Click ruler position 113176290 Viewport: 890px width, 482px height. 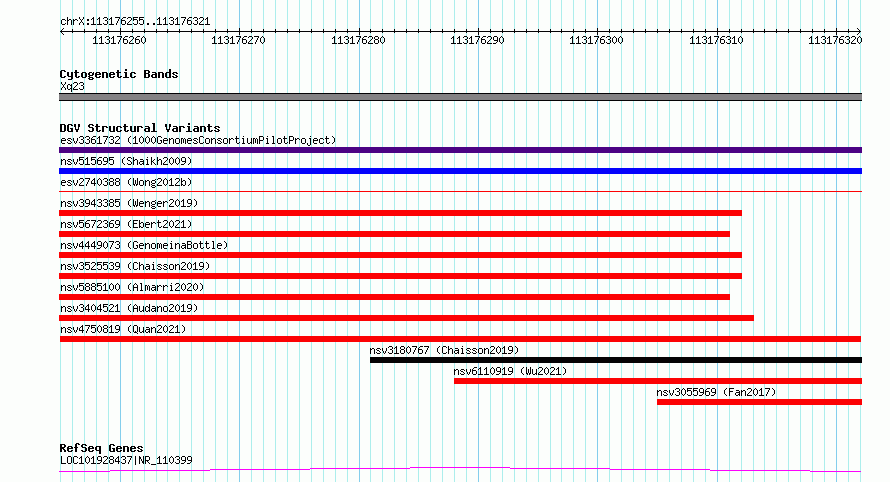coord(477,40)
